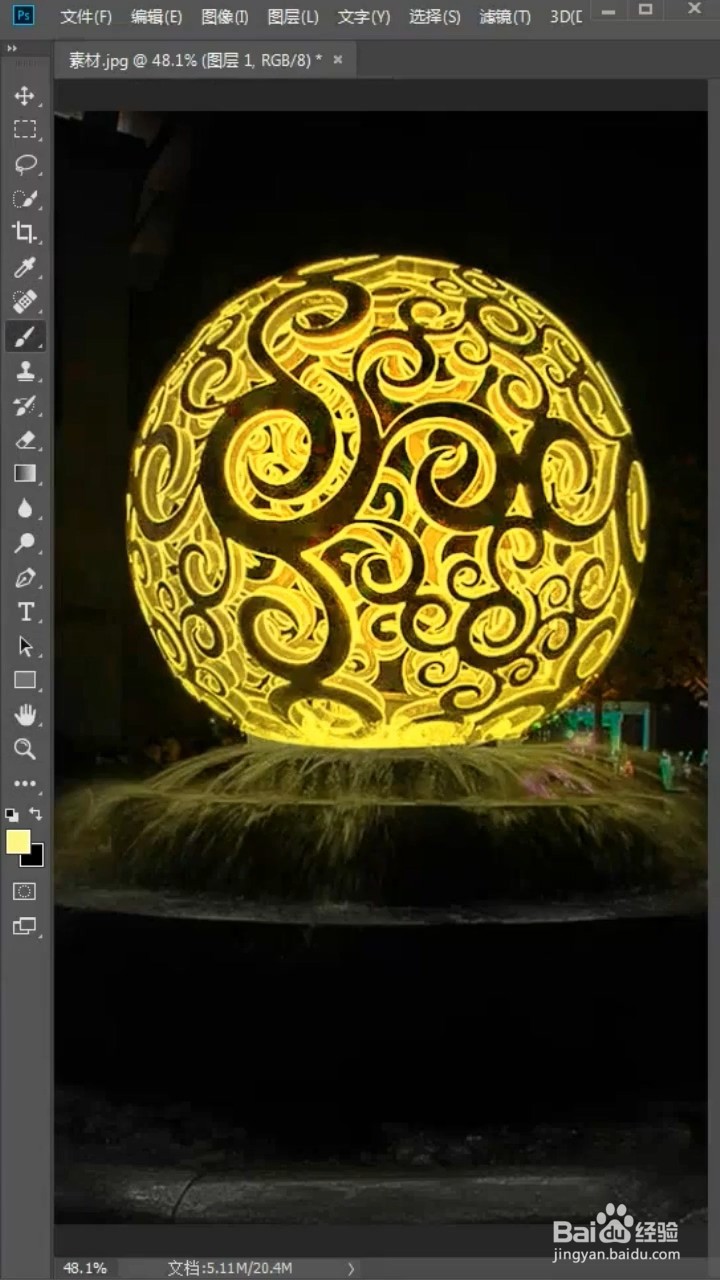Select the Blur tool
The width and height of the screenshot is (720, 1280).
pos(25,508)
